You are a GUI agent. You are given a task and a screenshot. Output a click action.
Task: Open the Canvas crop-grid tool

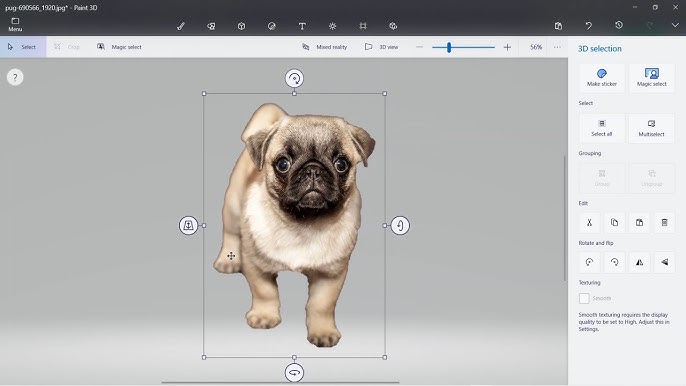[x=363, y=26]
